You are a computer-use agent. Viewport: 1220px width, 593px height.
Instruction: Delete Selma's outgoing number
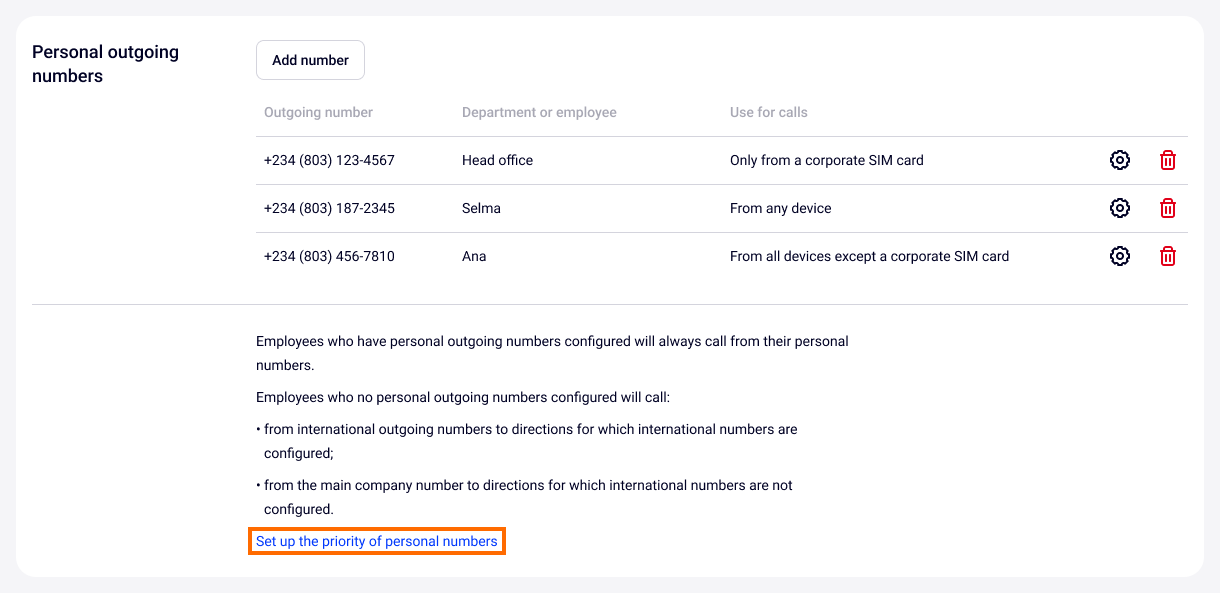coord(1167,208)
